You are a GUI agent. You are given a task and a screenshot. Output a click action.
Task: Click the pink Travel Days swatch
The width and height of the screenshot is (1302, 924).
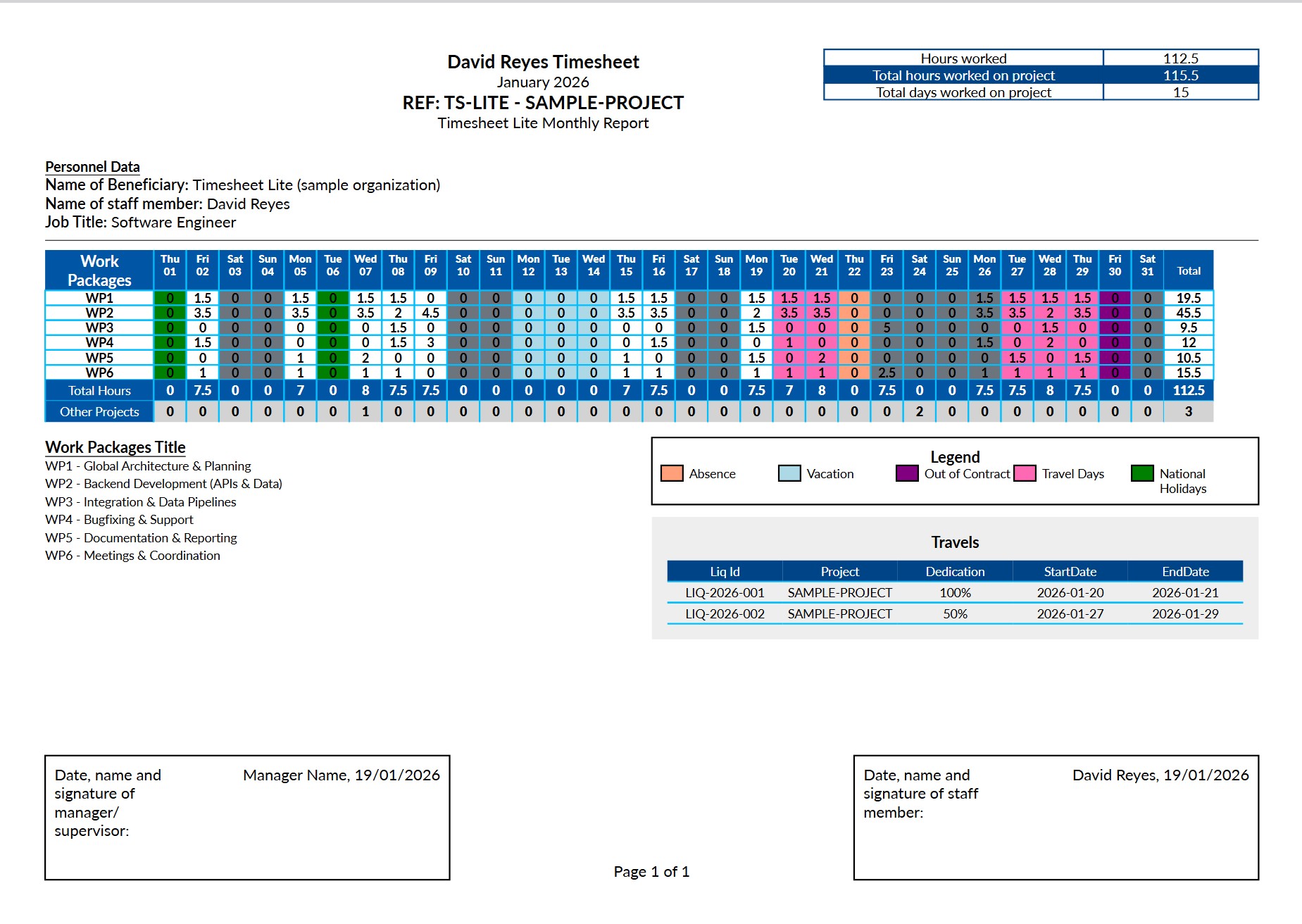1025,473
